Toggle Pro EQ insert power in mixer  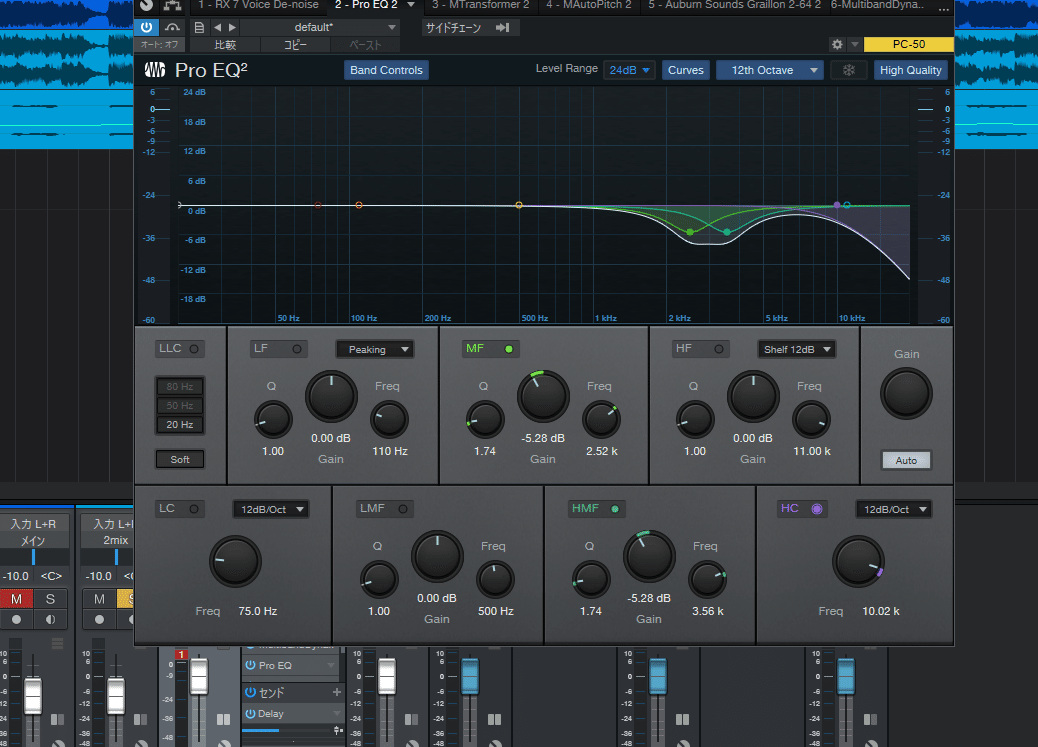click(x=251, y=666)
